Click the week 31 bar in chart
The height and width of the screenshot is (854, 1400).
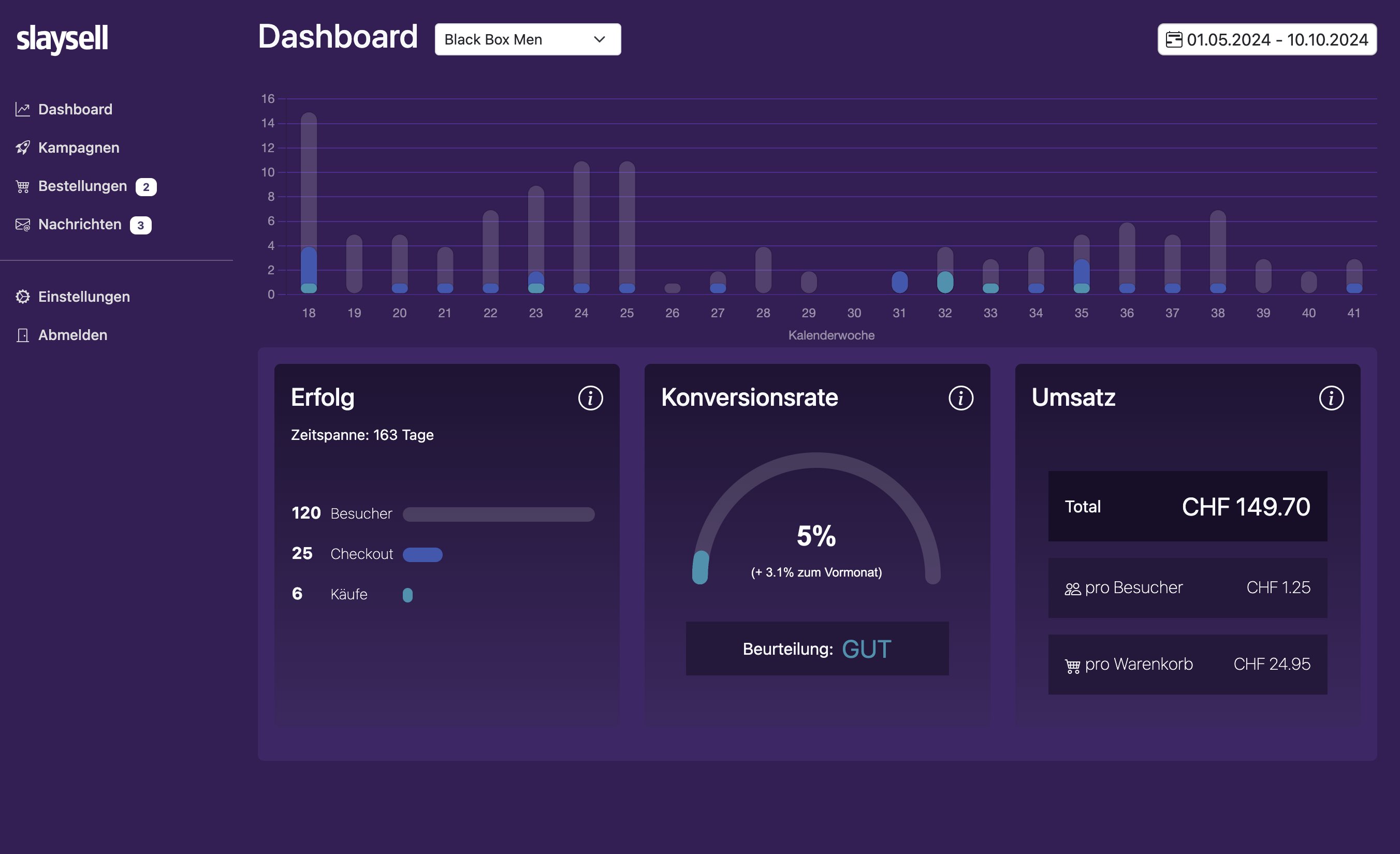899,282
